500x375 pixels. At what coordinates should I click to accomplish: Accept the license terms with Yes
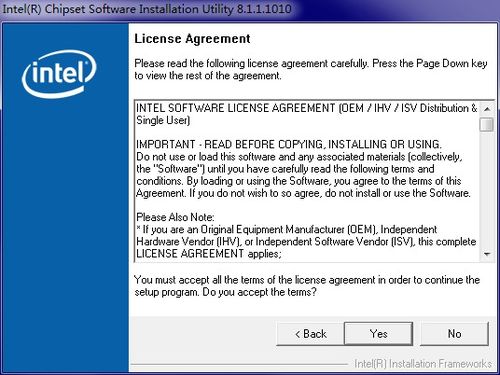378,334
